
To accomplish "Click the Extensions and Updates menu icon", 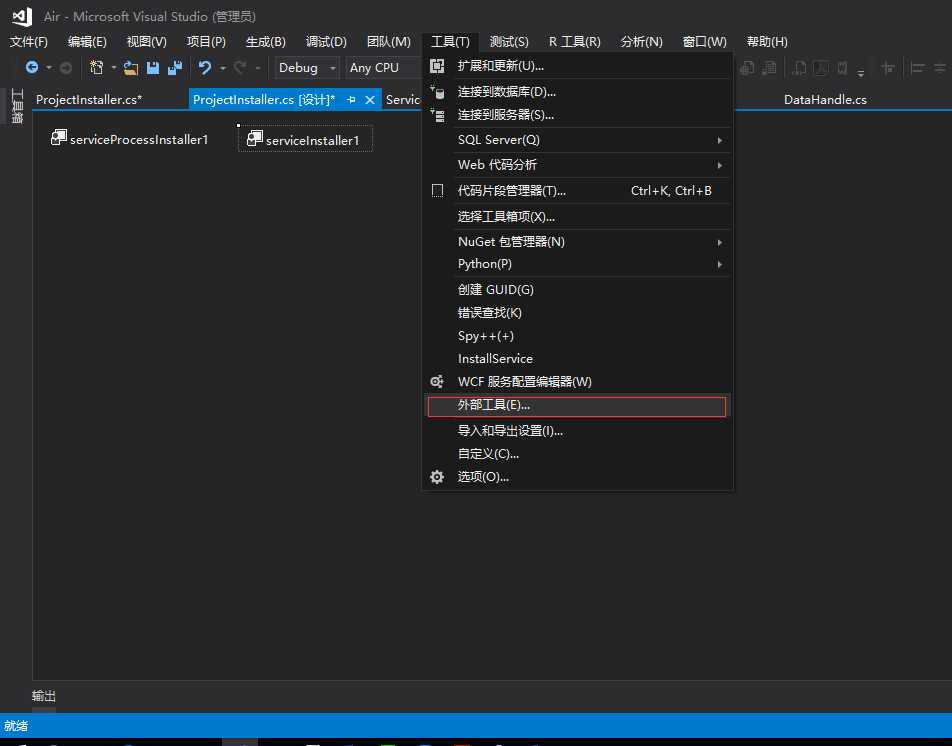I will coord(437,66).
